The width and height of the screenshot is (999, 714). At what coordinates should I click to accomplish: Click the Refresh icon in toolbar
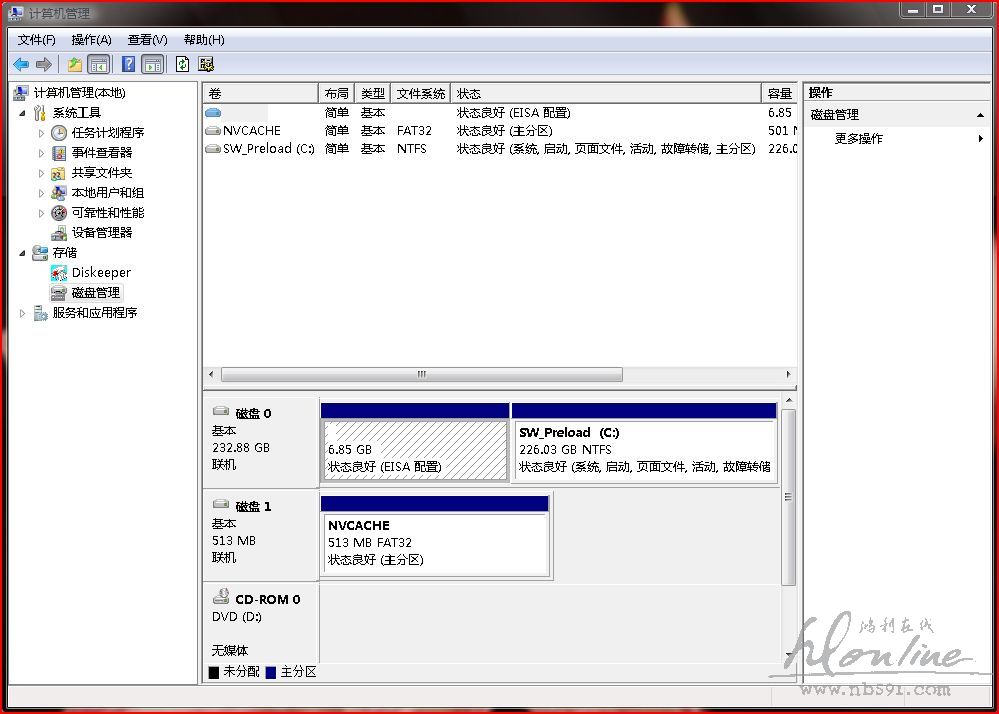(182, 64)
